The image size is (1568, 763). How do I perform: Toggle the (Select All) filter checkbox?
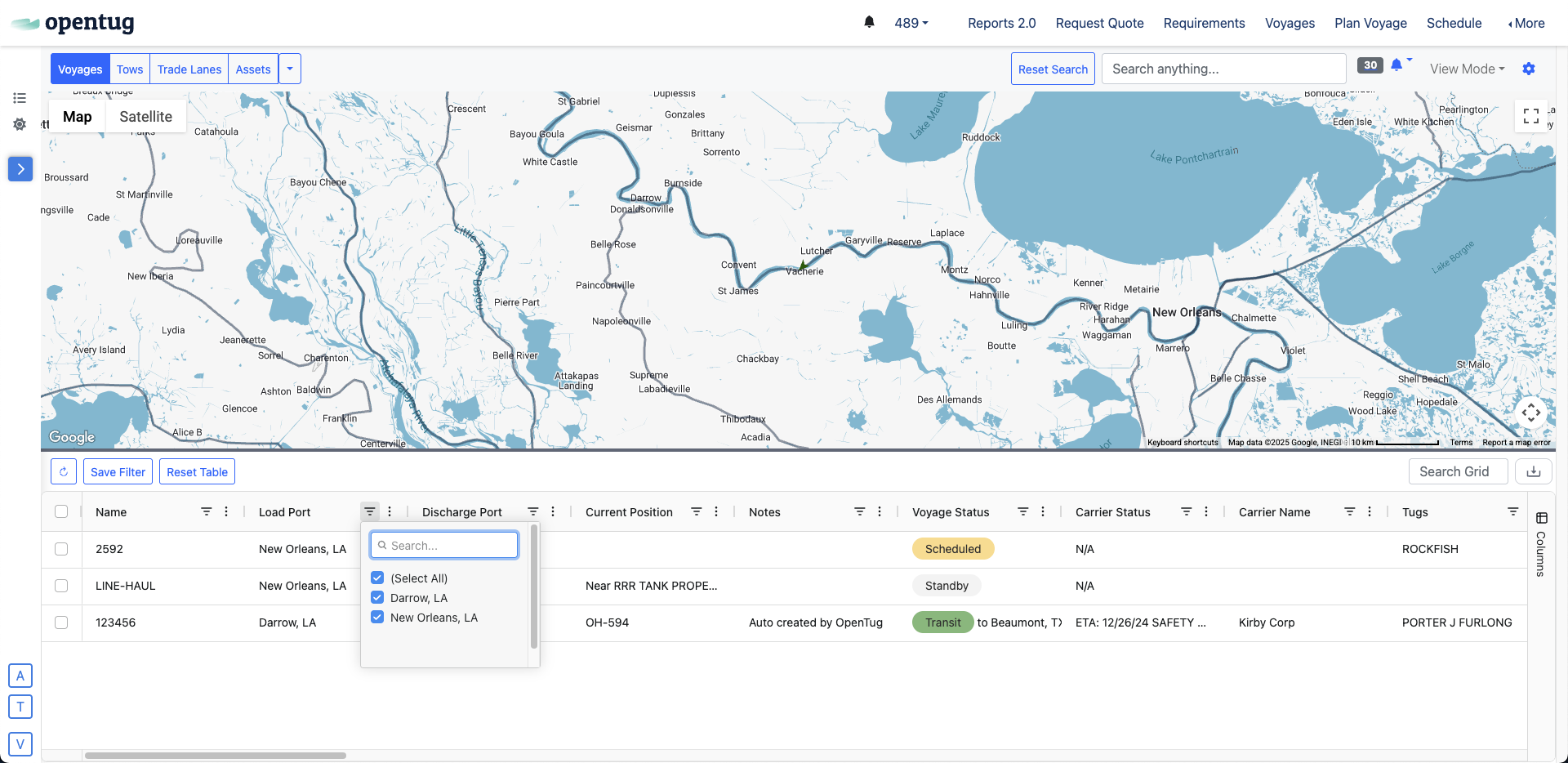point(377,578)
